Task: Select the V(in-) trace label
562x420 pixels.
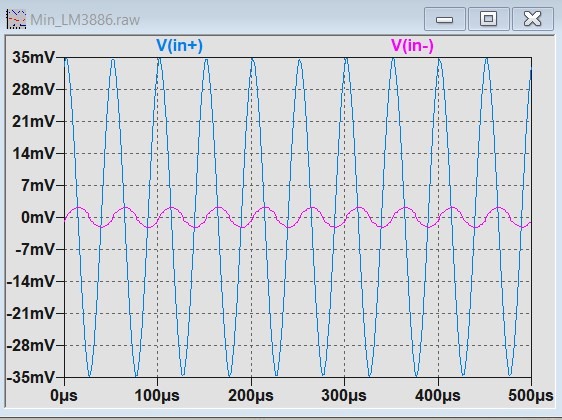Action: coord(412,46)
